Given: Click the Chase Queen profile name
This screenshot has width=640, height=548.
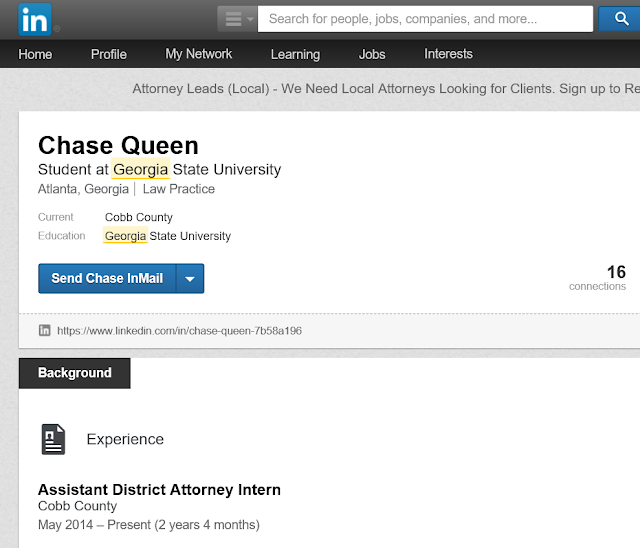Looking at the screenshot, I should [118, 145].
